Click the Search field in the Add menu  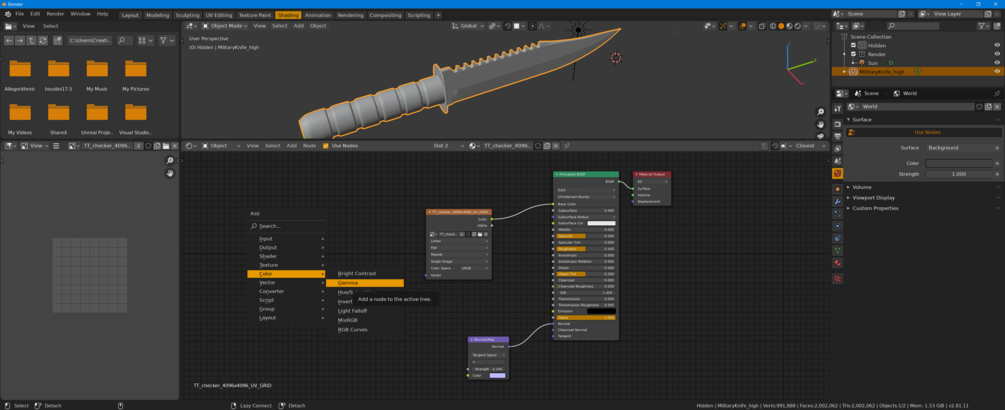tap(286, 226)
